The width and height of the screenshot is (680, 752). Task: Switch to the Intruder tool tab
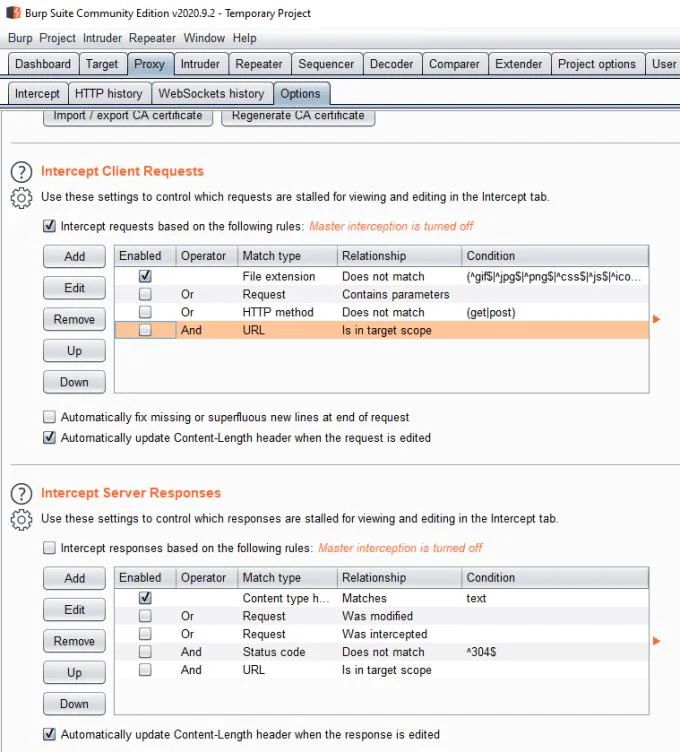200,64
